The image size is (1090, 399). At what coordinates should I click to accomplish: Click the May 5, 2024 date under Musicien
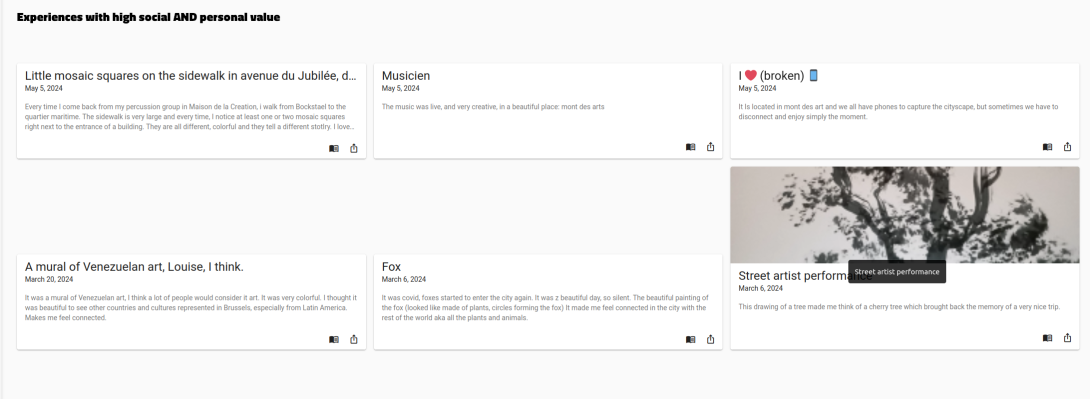coord(400,88)
